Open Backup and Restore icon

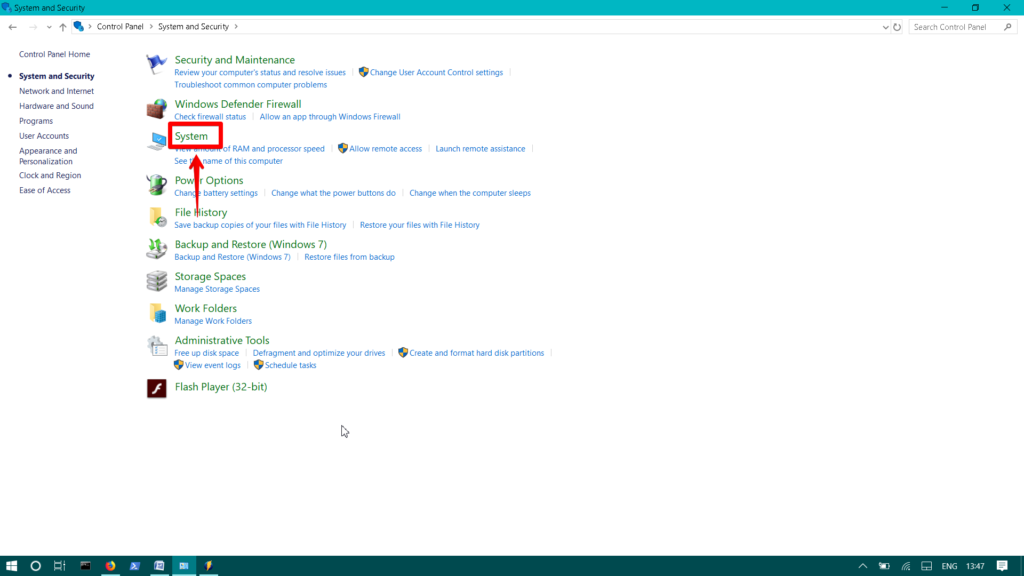[x=156, y=249]
